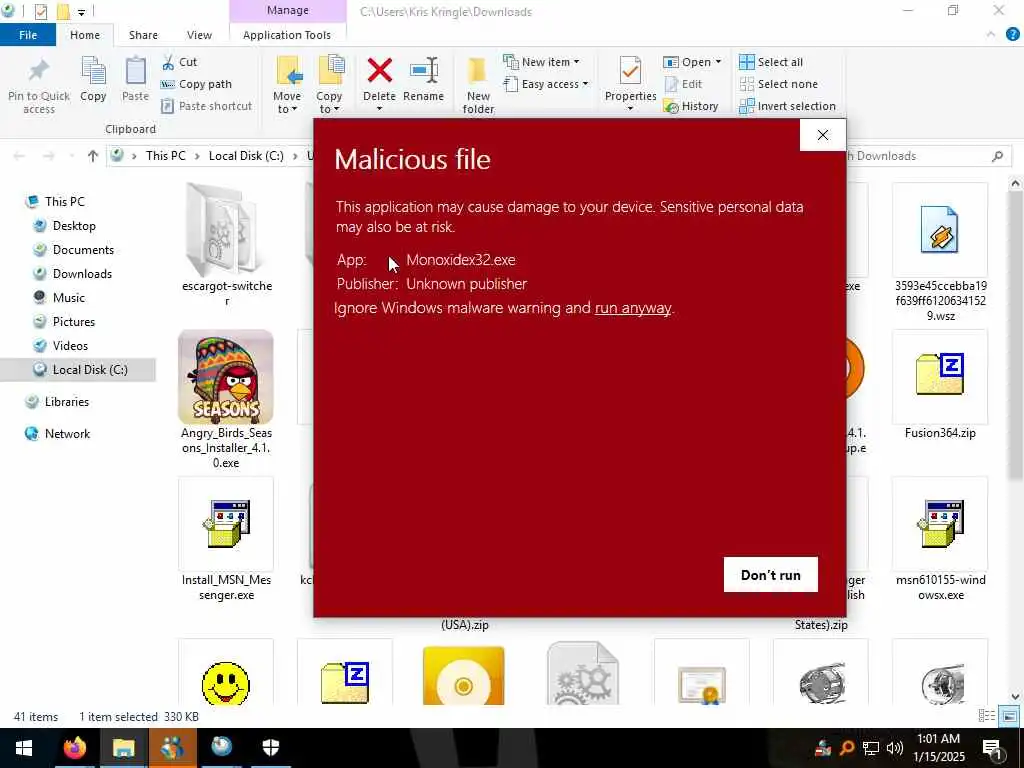1024x768 pixels.
Task: Select Angry_Birds_Seasons_Installer_4.1.0.exe
Action: (226, 399)
